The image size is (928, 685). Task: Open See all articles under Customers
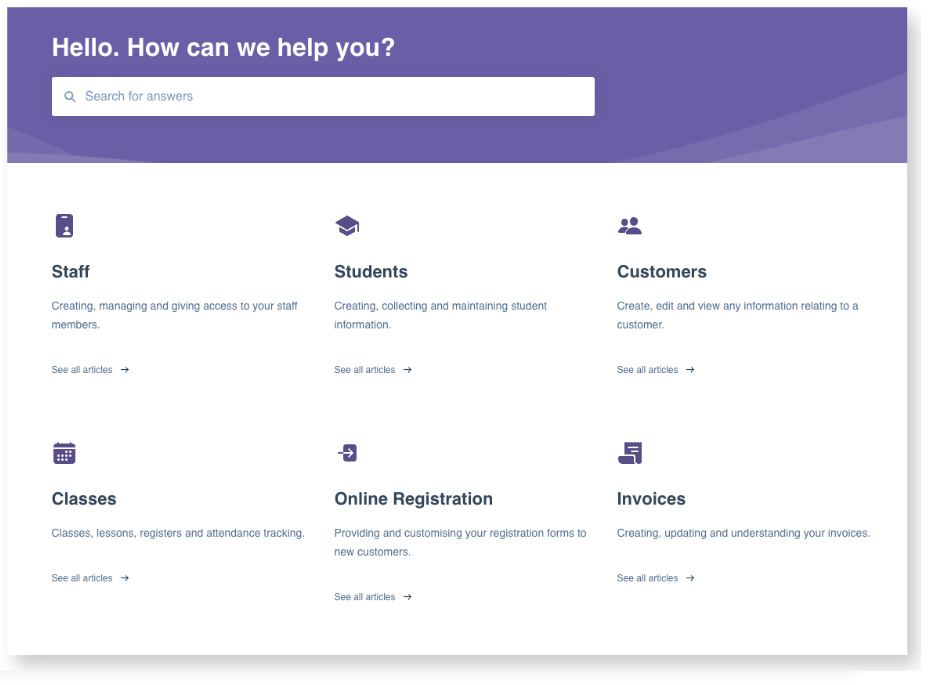[x=646, y=369]
